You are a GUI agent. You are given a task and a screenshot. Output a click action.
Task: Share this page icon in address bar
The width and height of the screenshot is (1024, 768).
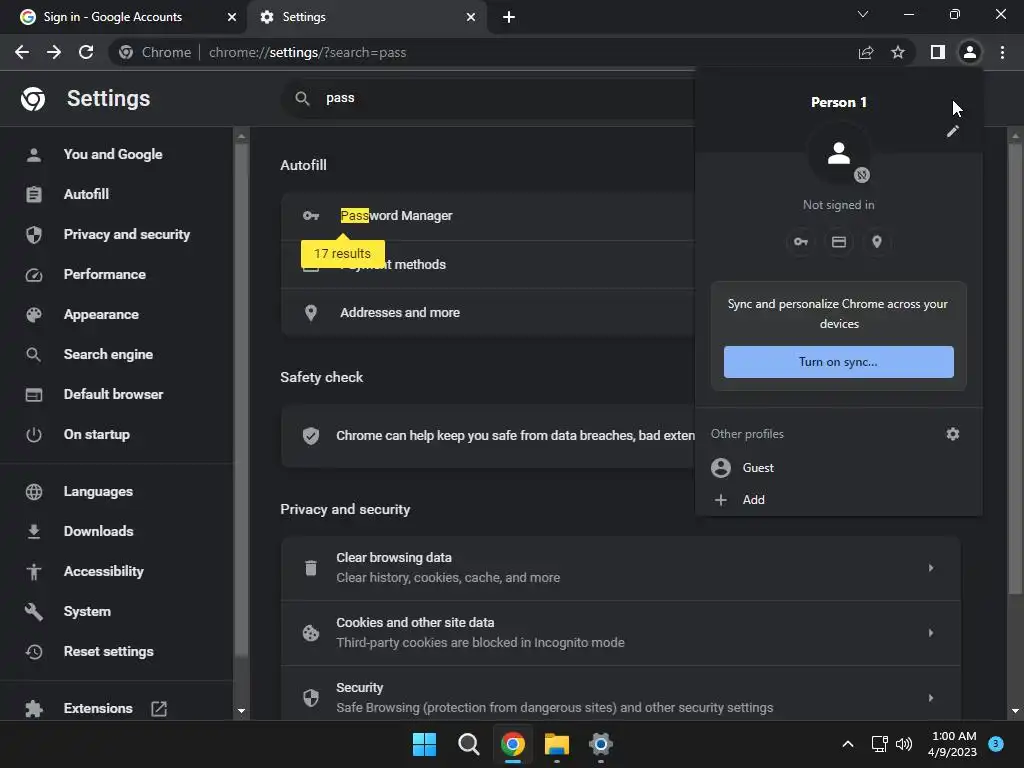point(866,52)
